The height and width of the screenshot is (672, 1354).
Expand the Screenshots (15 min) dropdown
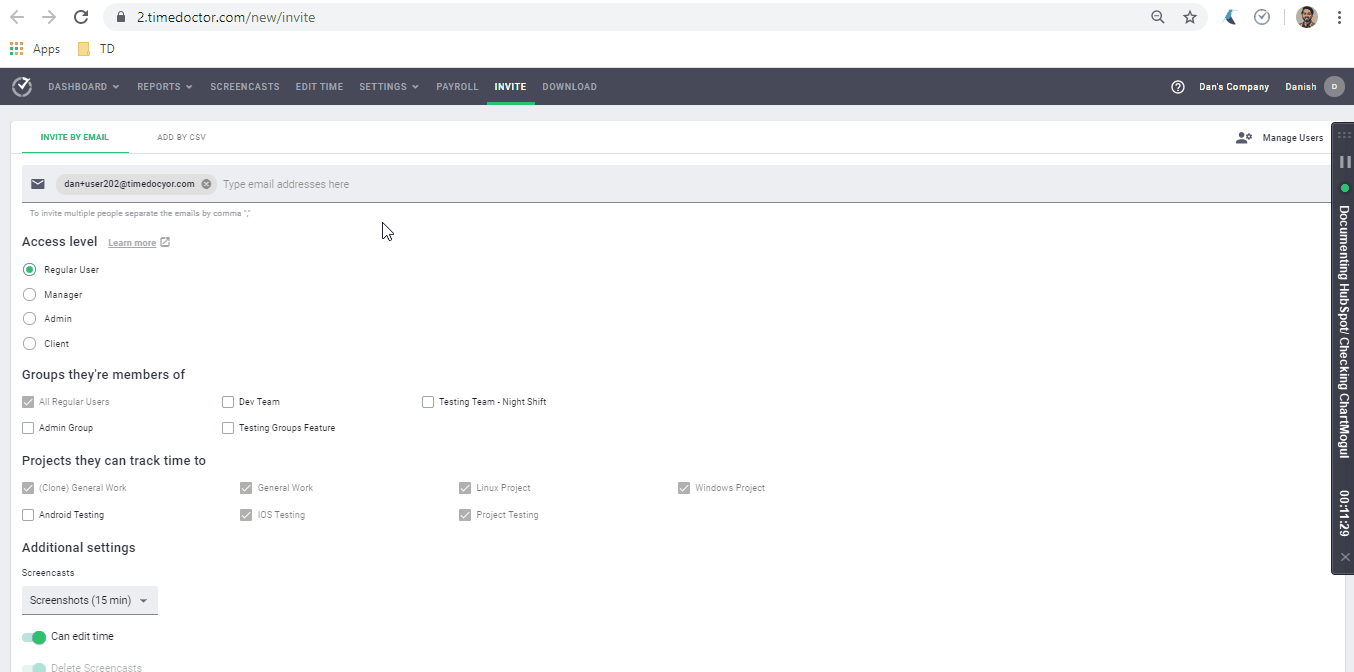pyautogui.click(x=90, y=601)
